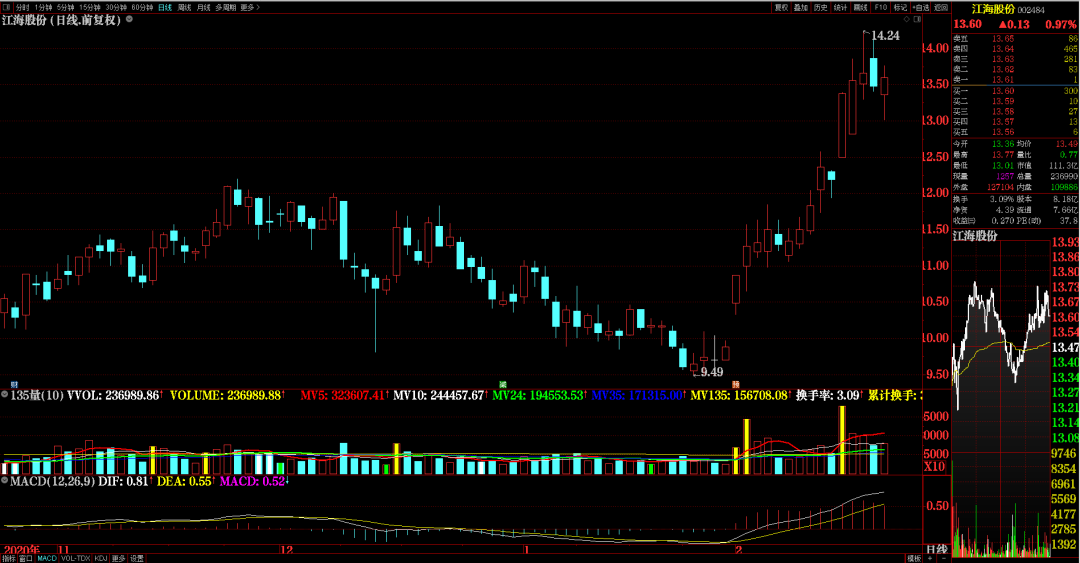The width and height of the screenshot is (1080, 563).
Task: Open the 统计 statistics button
Action: point(840,8)
